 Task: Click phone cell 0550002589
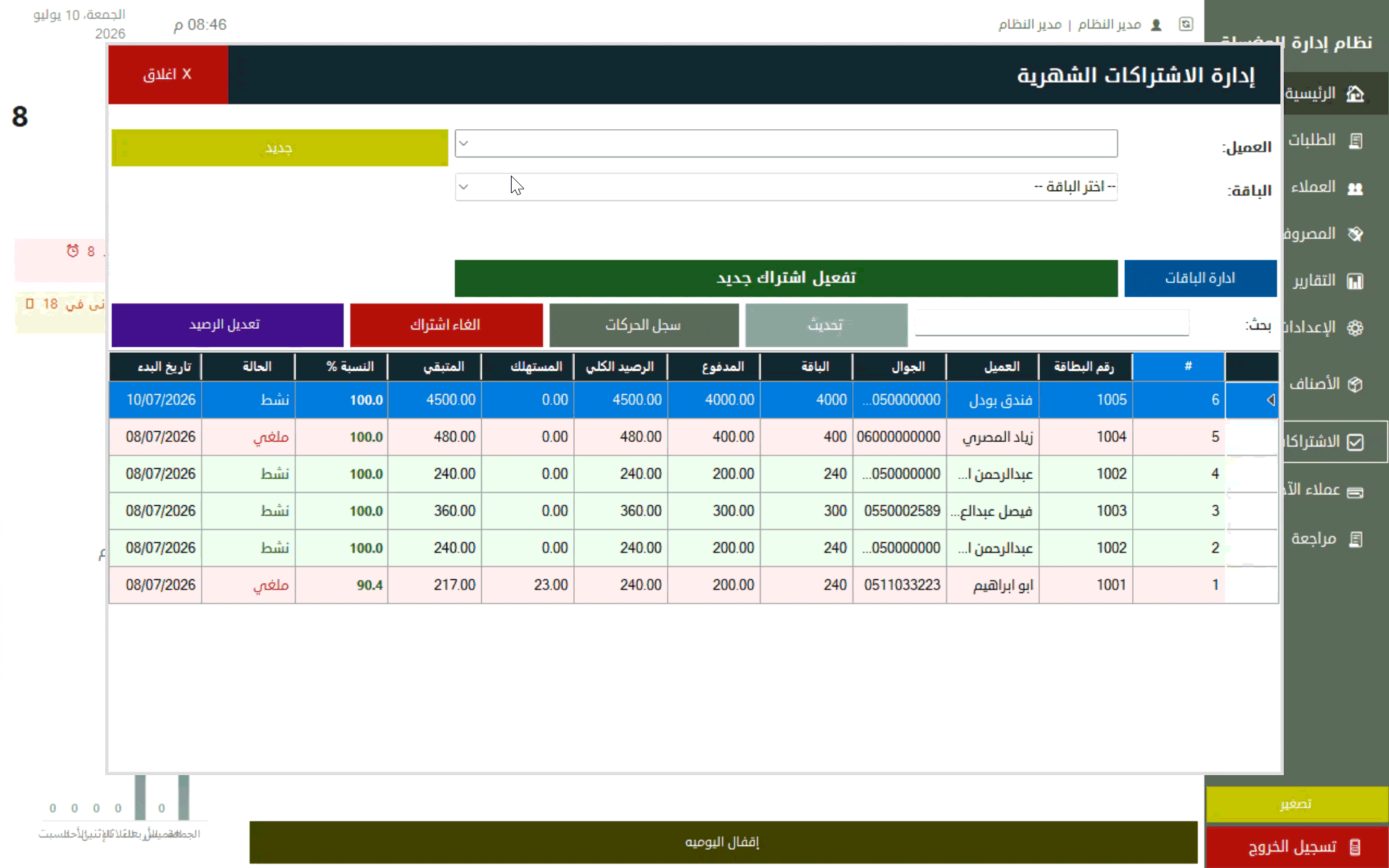click(900, 511)
